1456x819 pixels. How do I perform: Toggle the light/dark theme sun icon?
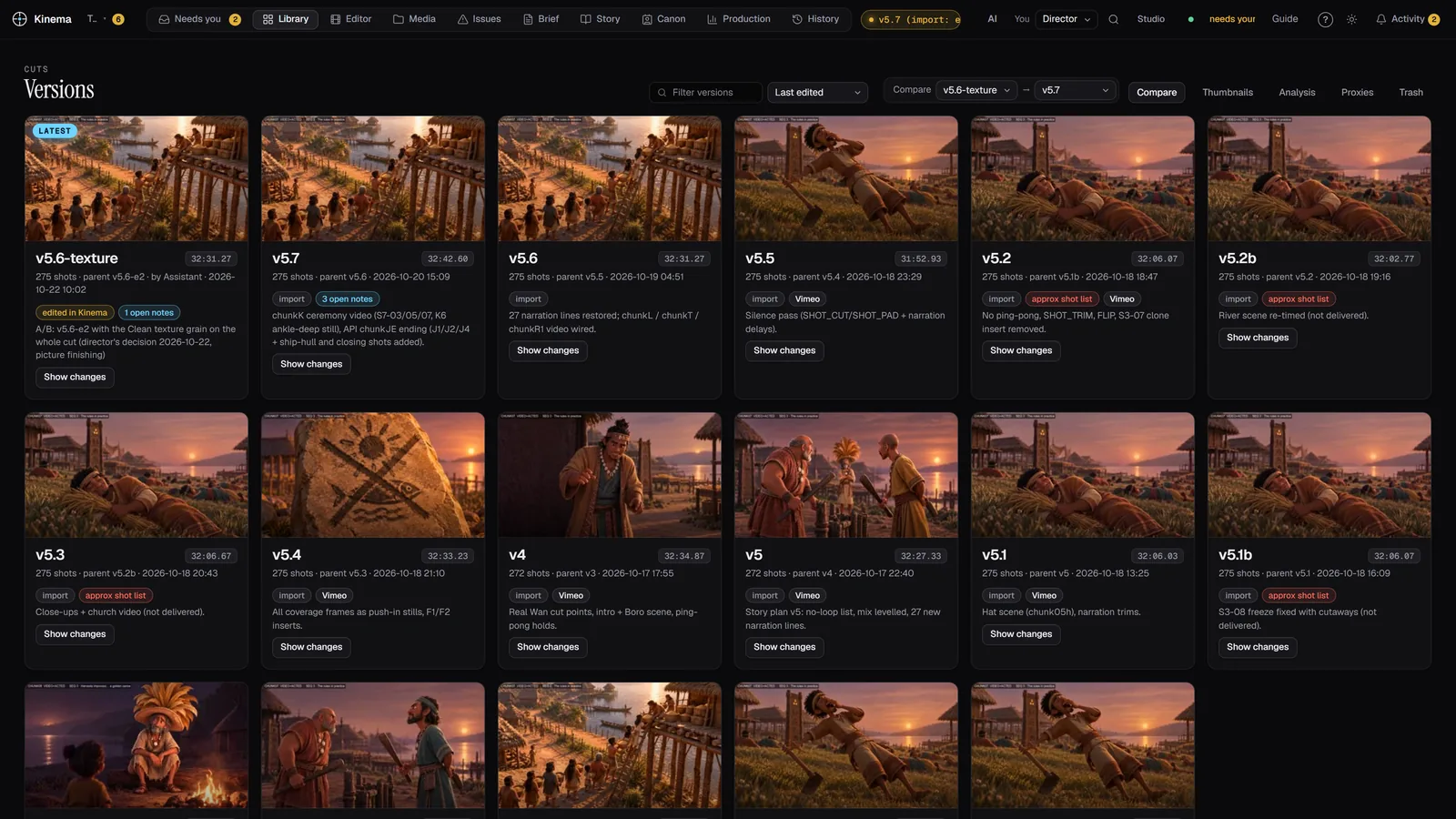1351,19
